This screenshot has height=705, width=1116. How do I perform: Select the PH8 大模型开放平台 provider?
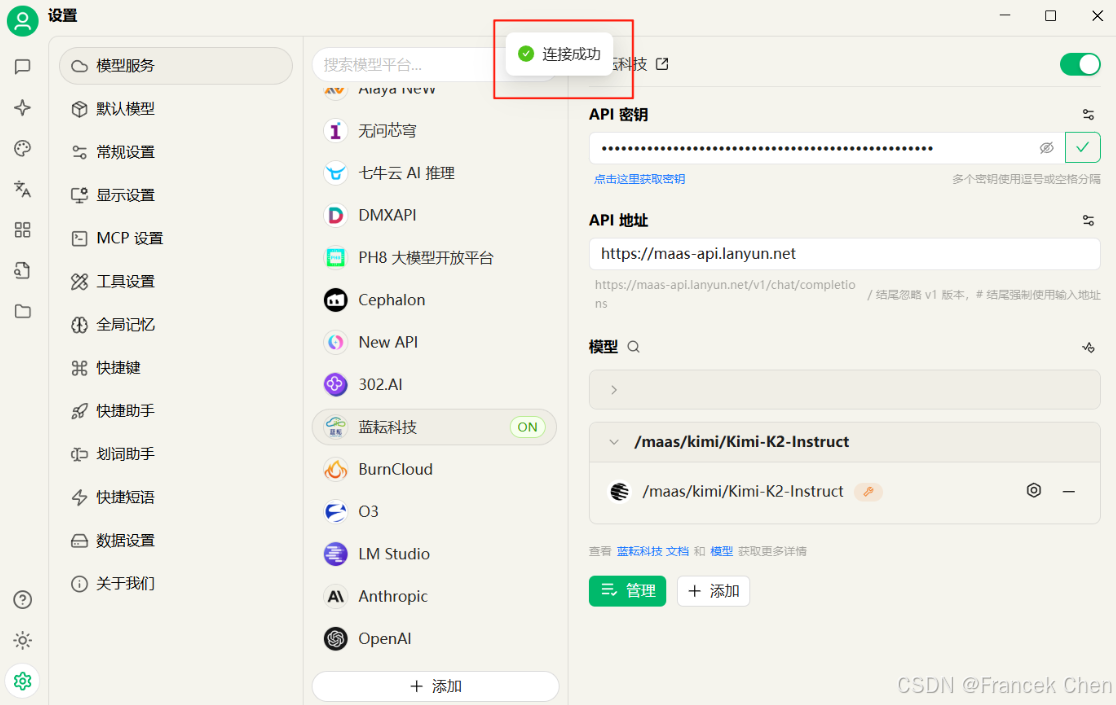[x=434, y=258]
